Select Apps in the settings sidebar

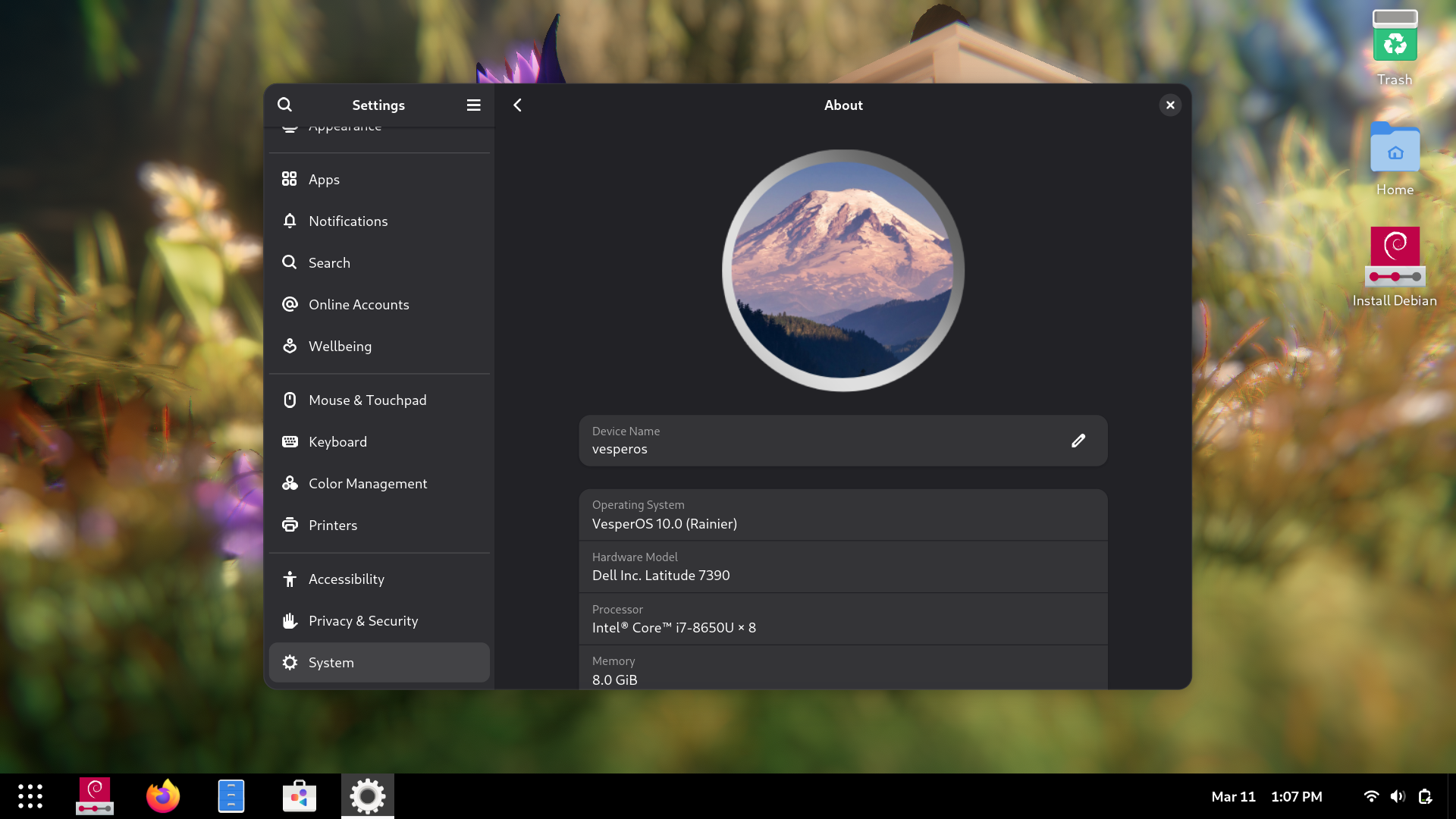pos(379,179)
